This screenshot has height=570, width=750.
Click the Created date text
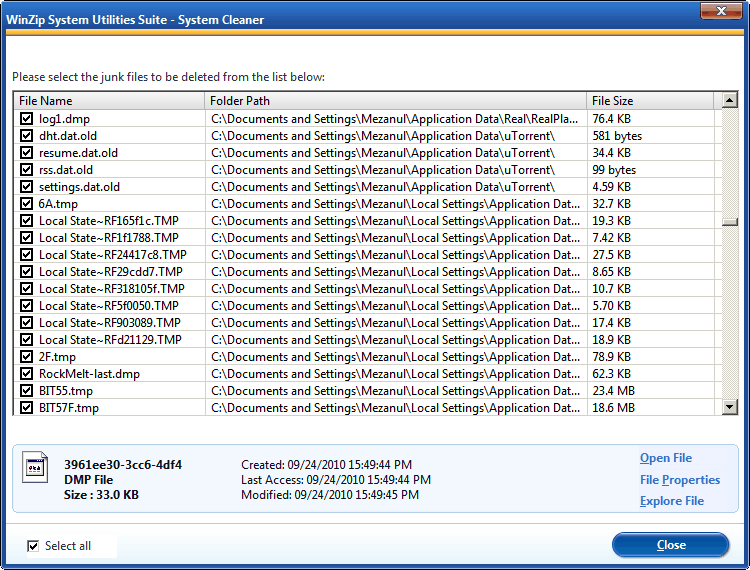[326, 464]
